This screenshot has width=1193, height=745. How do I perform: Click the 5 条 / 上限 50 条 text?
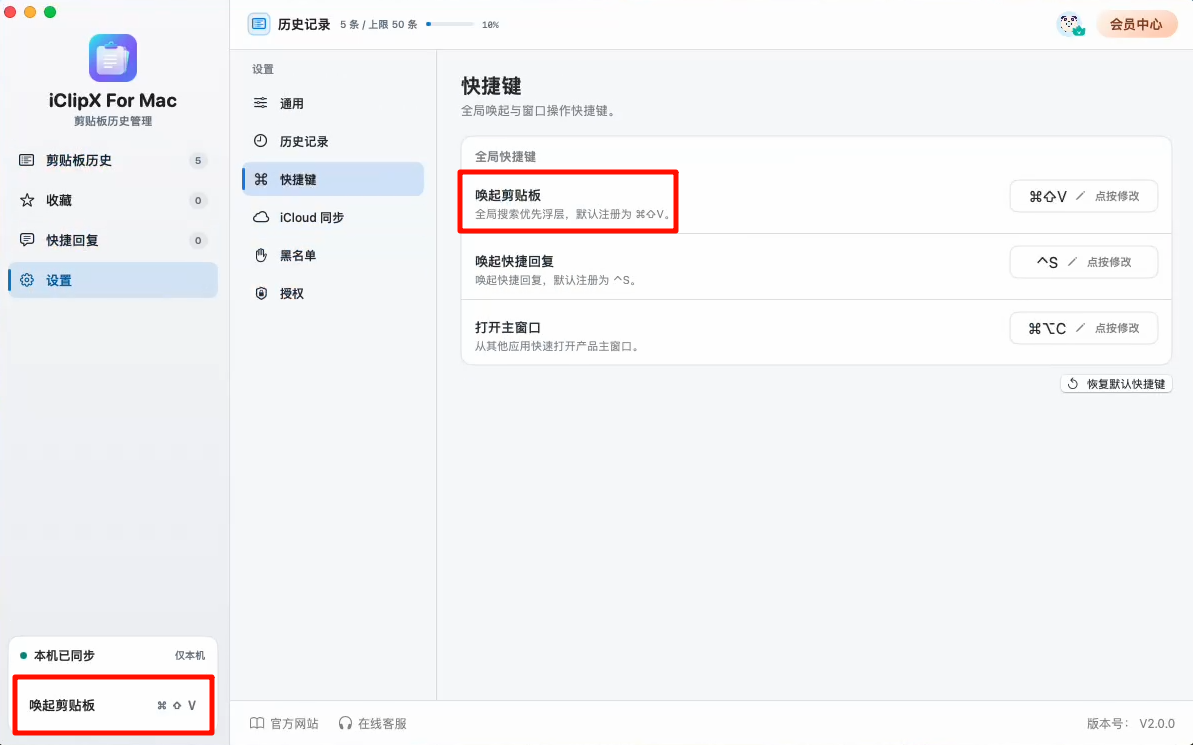tap(378, 24)
